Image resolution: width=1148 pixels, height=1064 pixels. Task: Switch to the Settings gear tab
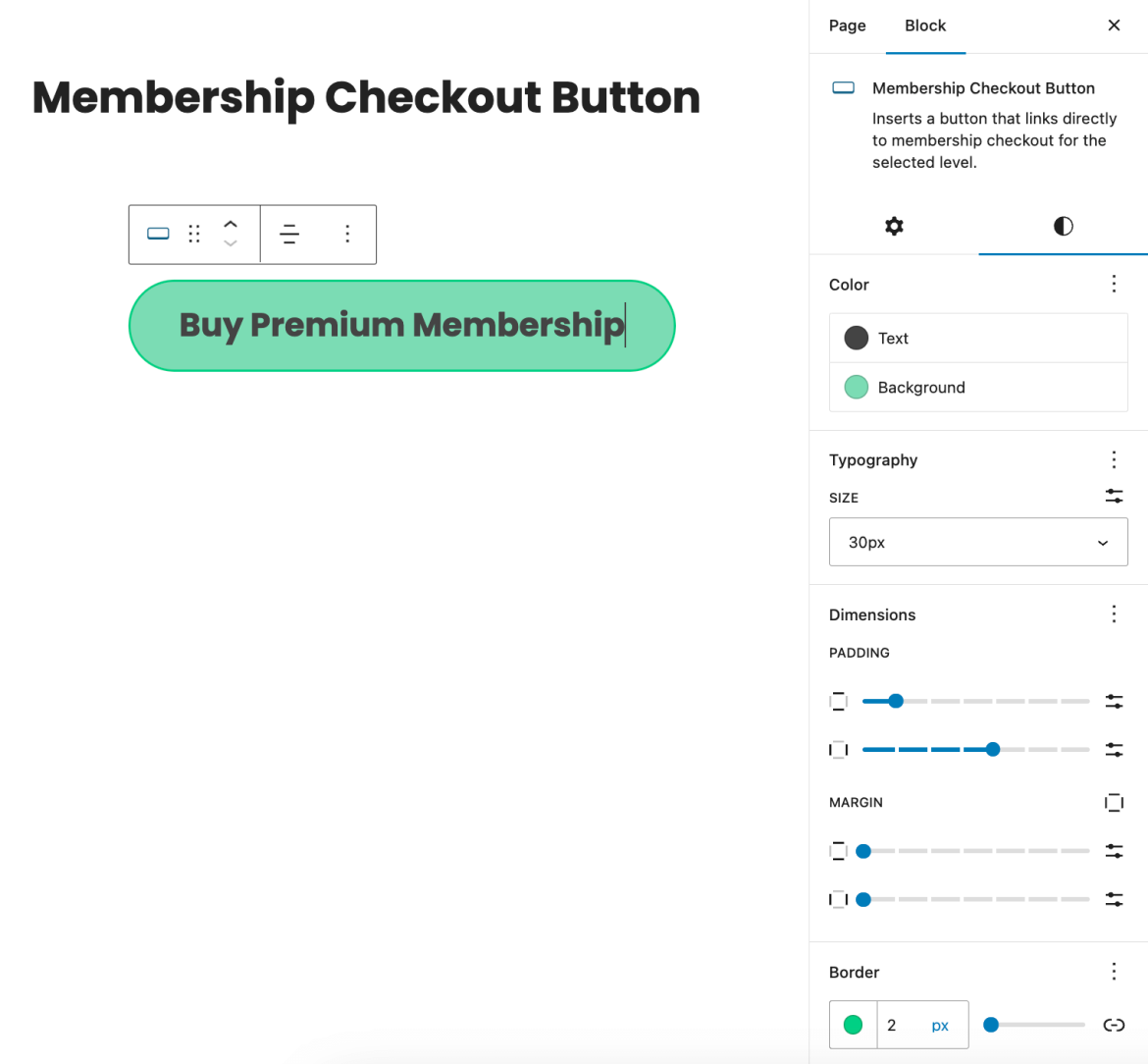pos(894,226)
